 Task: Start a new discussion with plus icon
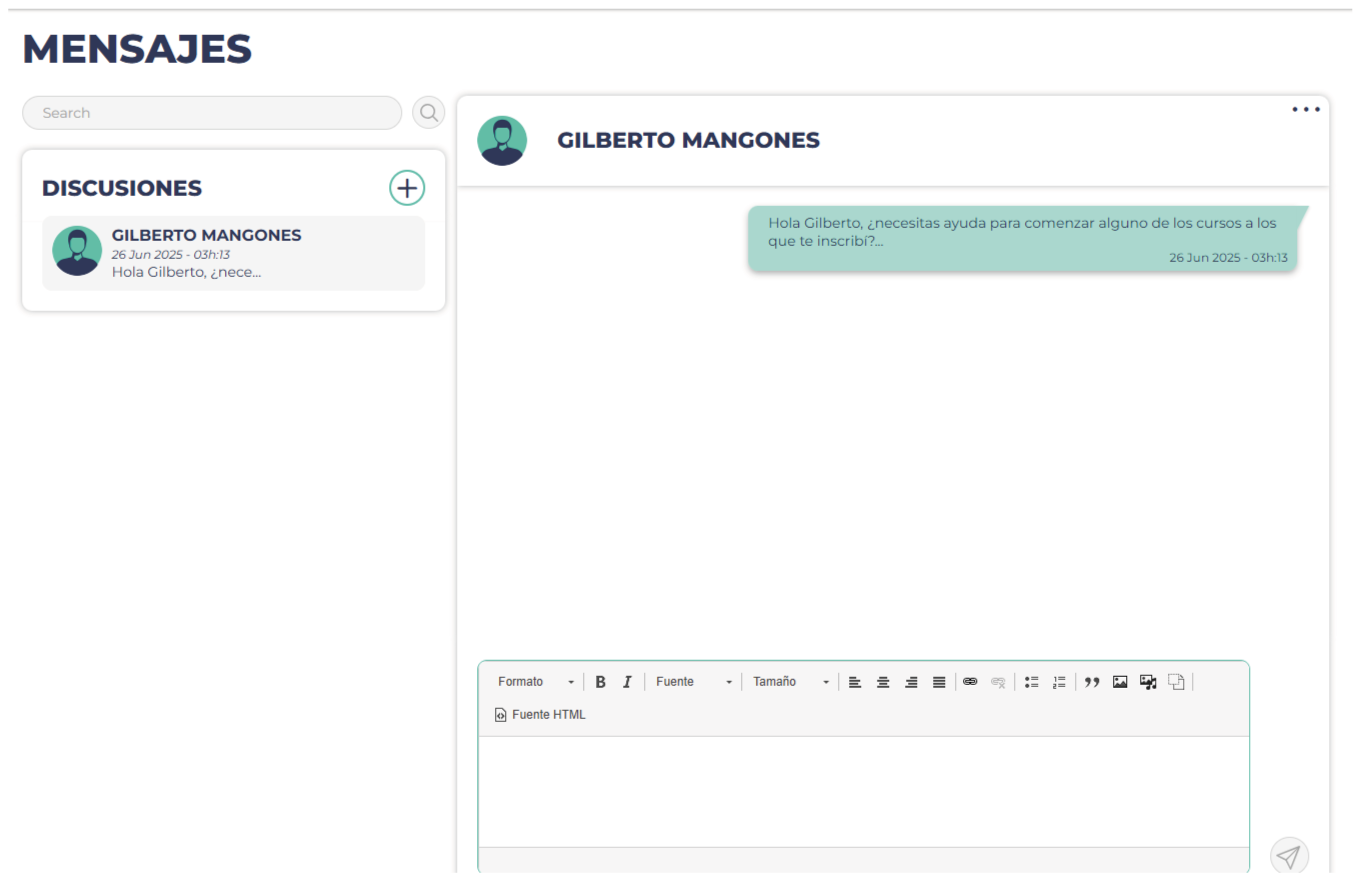tap(407, 188)
